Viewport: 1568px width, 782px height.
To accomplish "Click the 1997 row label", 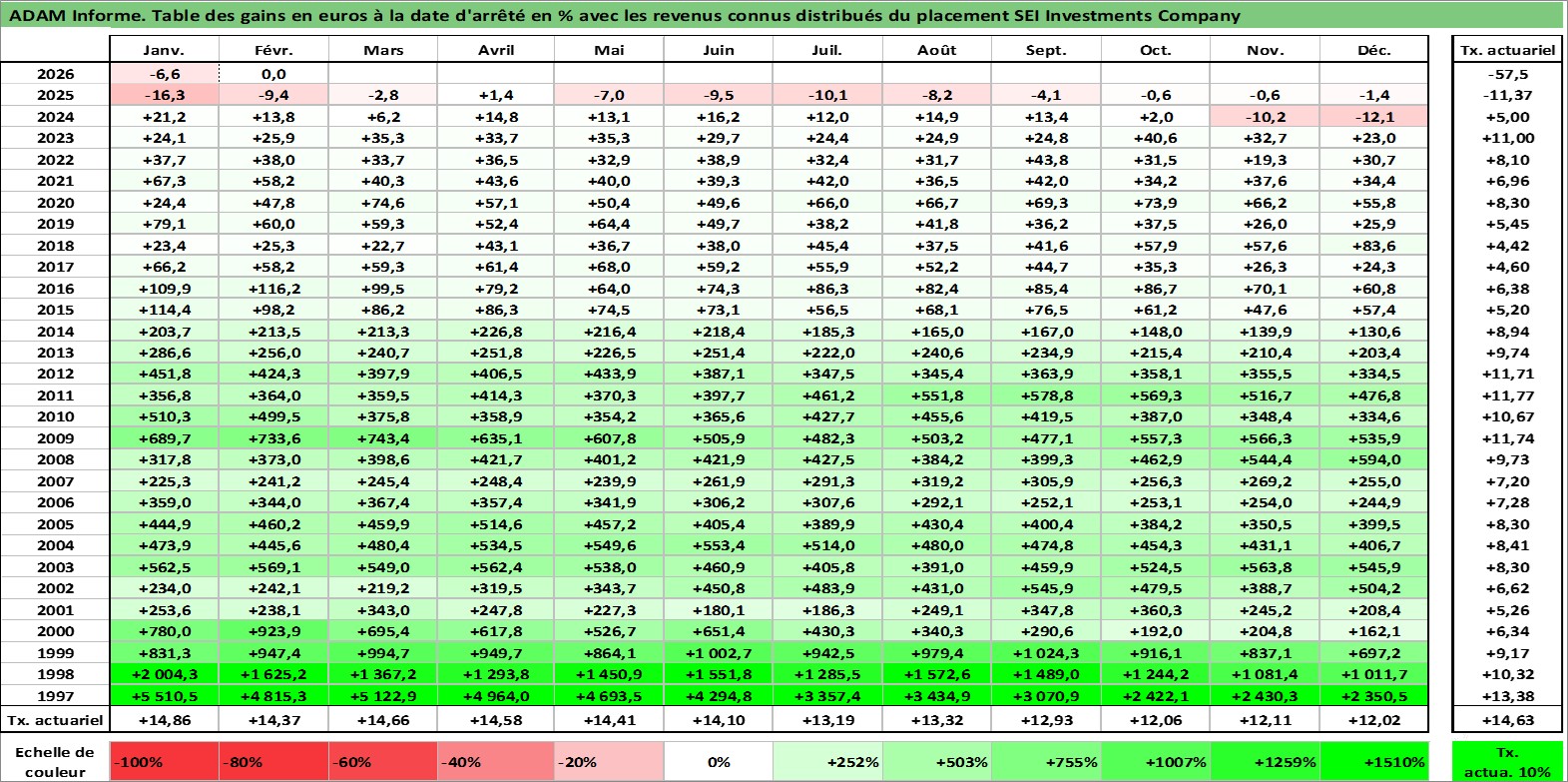I will click(55, 696).
